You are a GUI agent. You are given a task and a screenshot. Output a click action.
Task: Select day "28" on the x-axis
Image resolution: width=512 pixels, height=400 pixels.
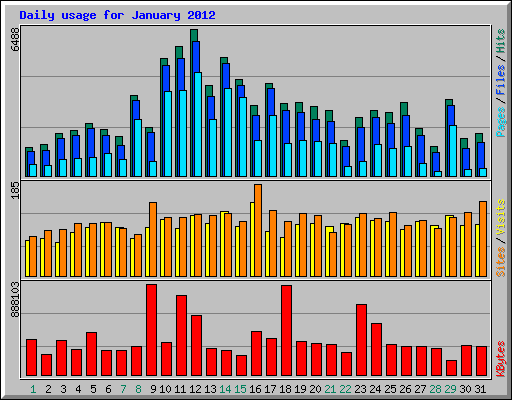435,389
